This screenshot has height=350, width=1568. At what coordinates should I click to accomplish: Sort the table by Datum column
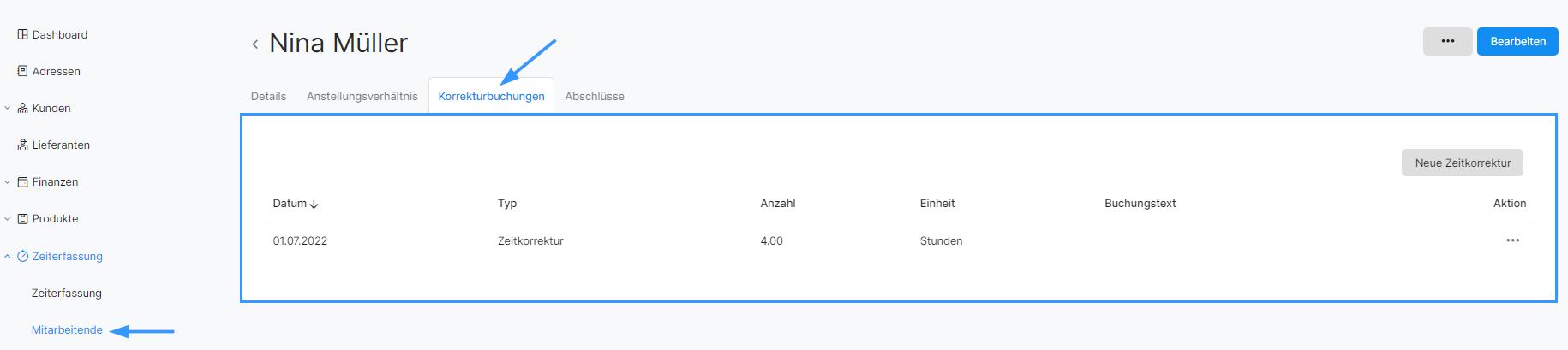pyautogui.click(x=296, y=204)
